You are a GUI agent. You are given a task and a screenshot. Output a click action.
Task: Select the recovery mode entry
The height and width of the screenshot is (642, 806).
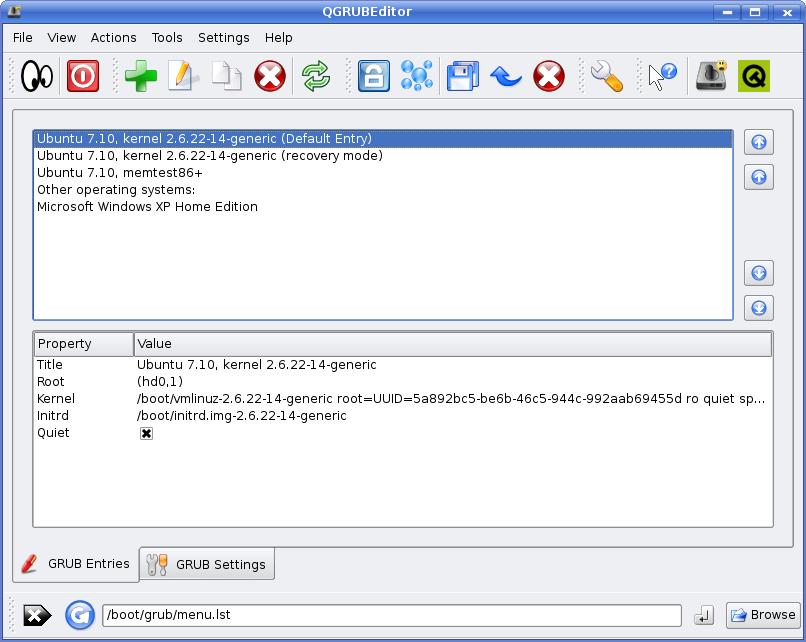click(x=383, y=156)
